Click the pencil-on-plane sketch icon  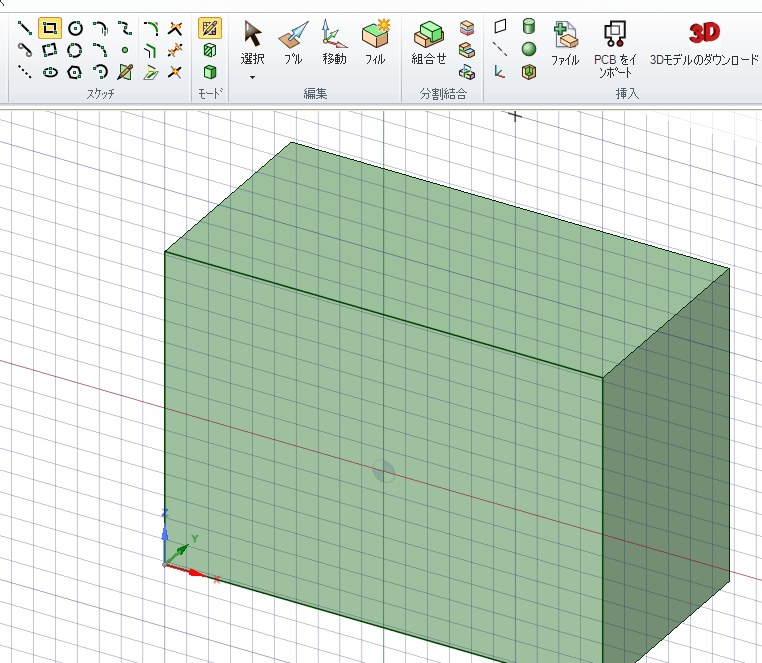(x=125, y=72)
